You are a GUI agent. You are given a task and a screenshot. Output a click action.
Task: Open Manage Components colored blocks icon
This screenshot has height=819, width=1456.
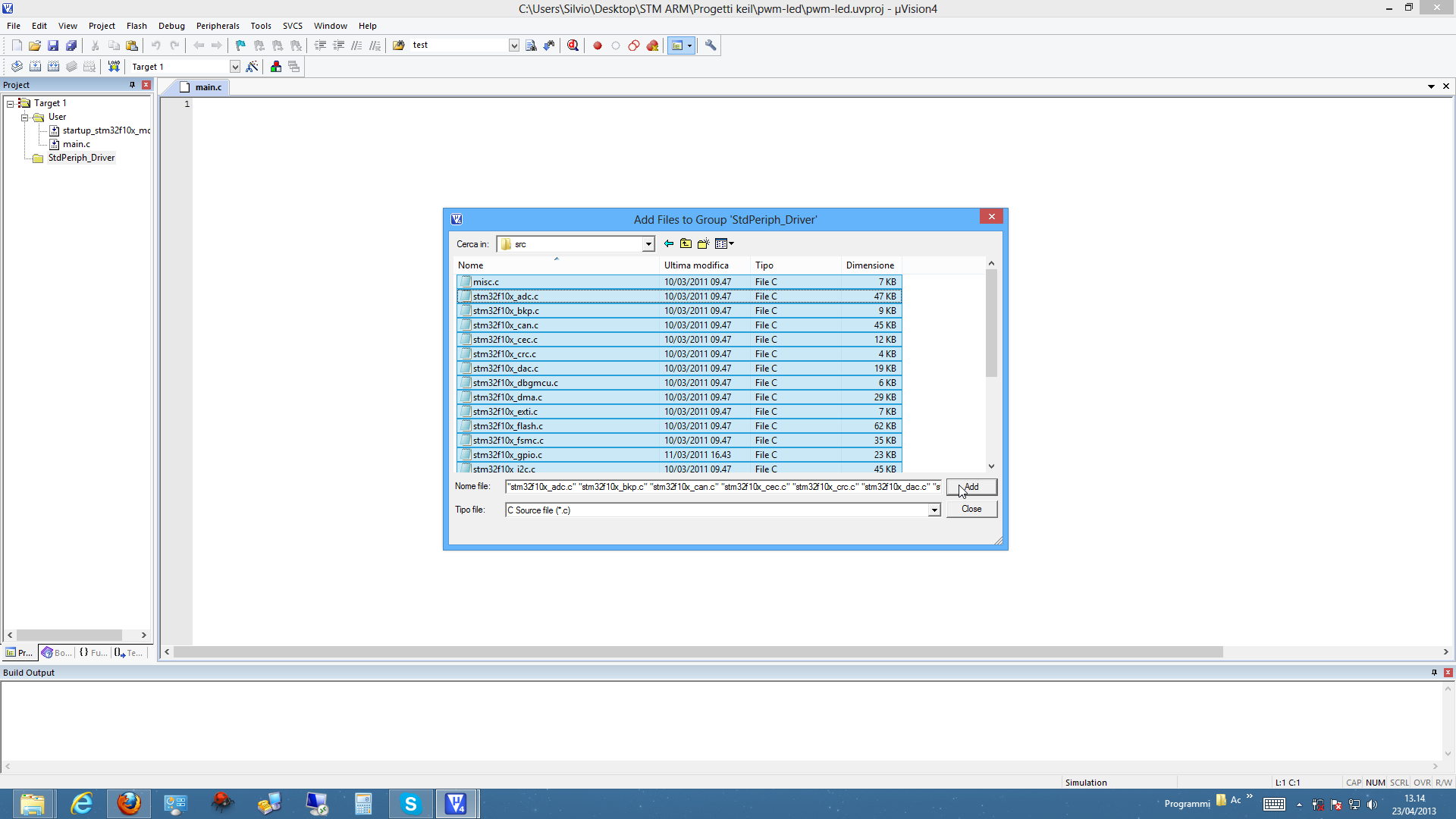(276, 67)
